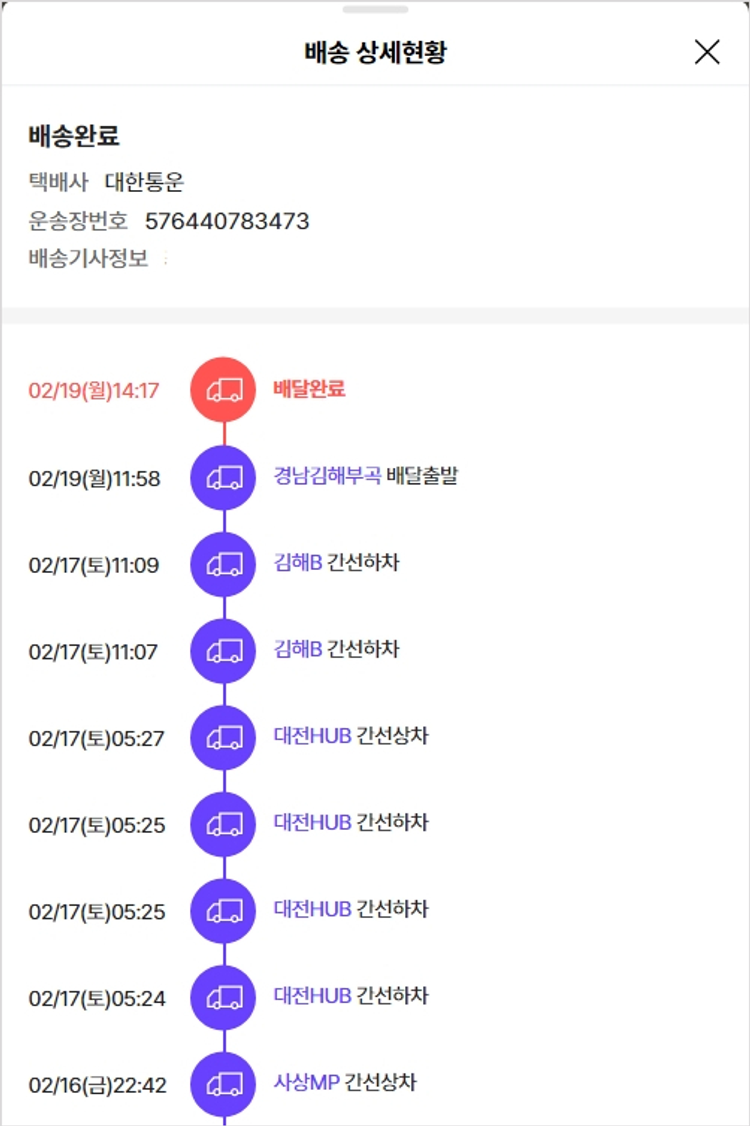Open 대전HUB link at 02/17(토)05:24
Viewport: 750px width, 1126px height.
(x=312, y=996)
